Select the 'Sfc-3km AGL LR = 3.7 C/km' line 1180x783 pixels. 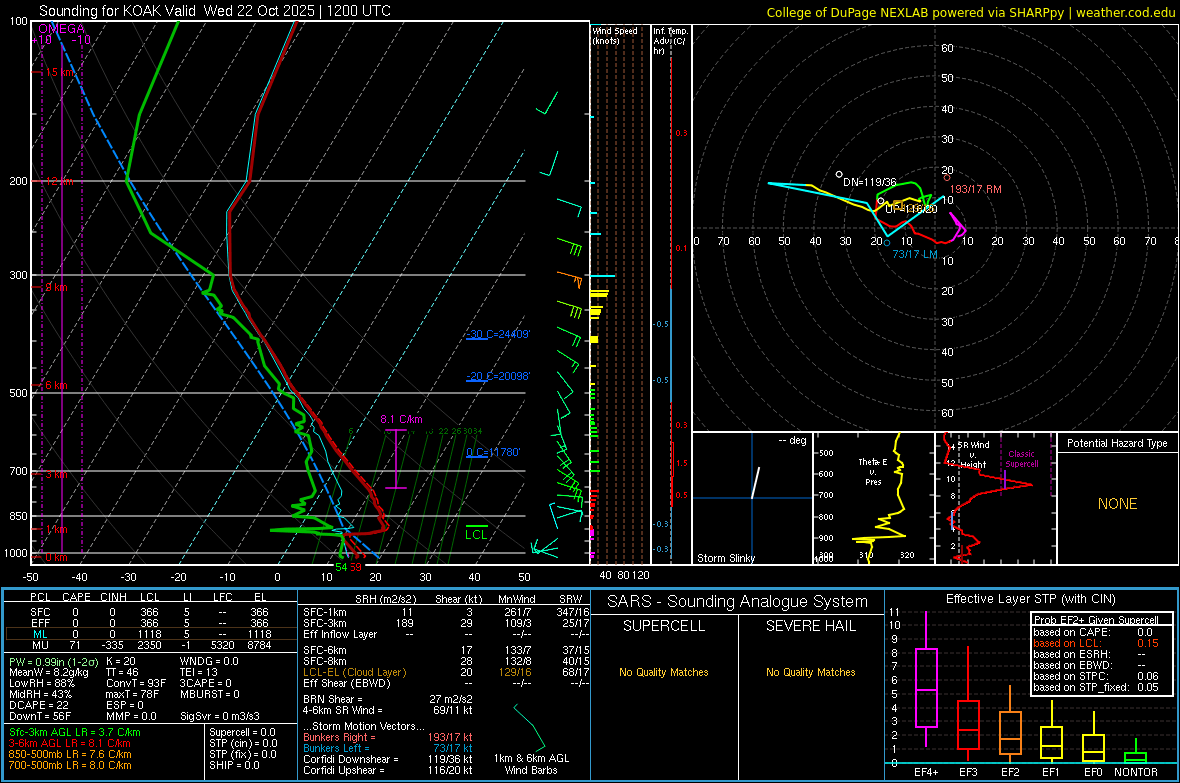click(75, 732)
